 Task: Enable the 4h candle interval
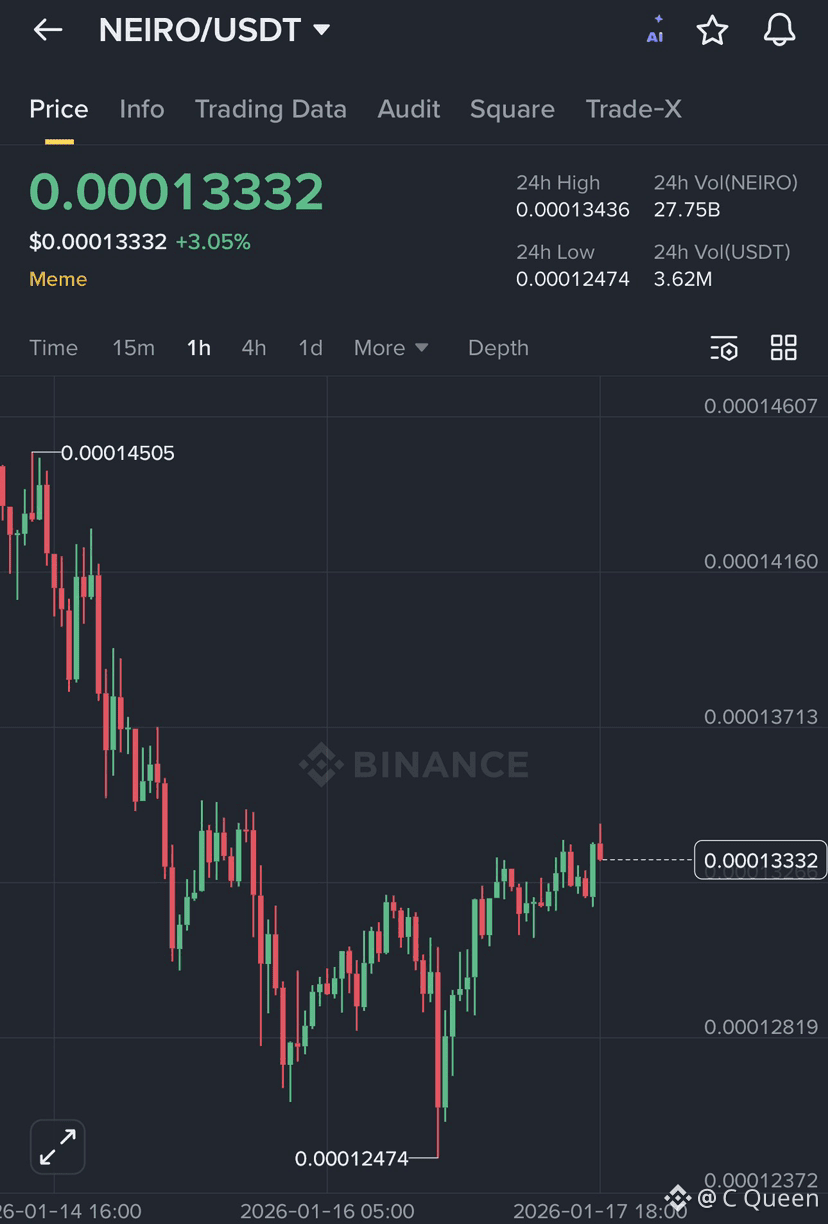point(253,348)
